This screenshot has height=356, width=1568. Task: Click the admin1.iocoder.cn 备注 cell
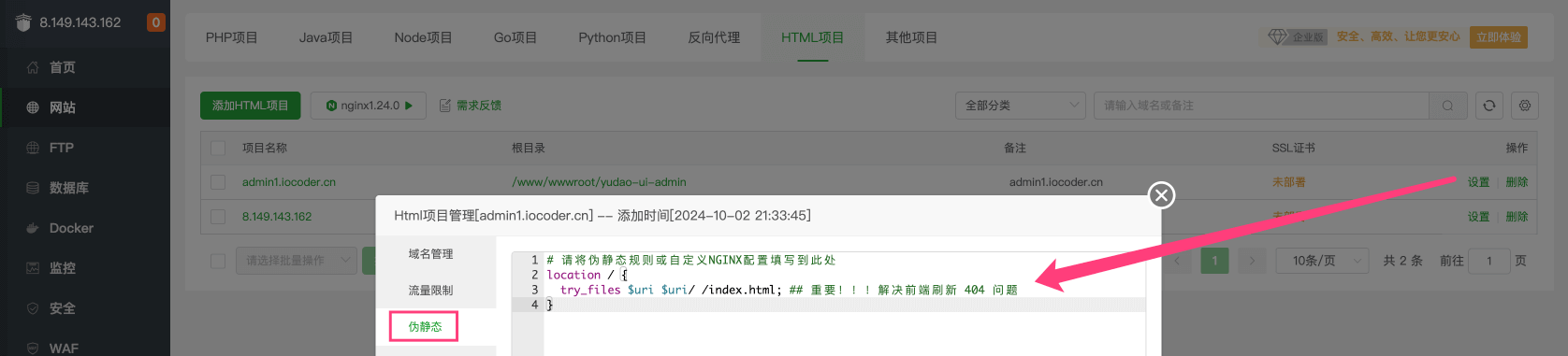click(x=1055, y=182)
